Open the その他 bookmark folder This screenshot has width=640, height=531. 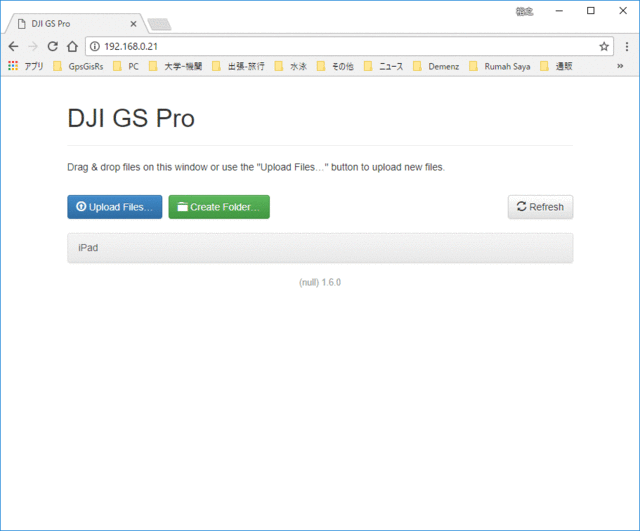click(336, 66)
